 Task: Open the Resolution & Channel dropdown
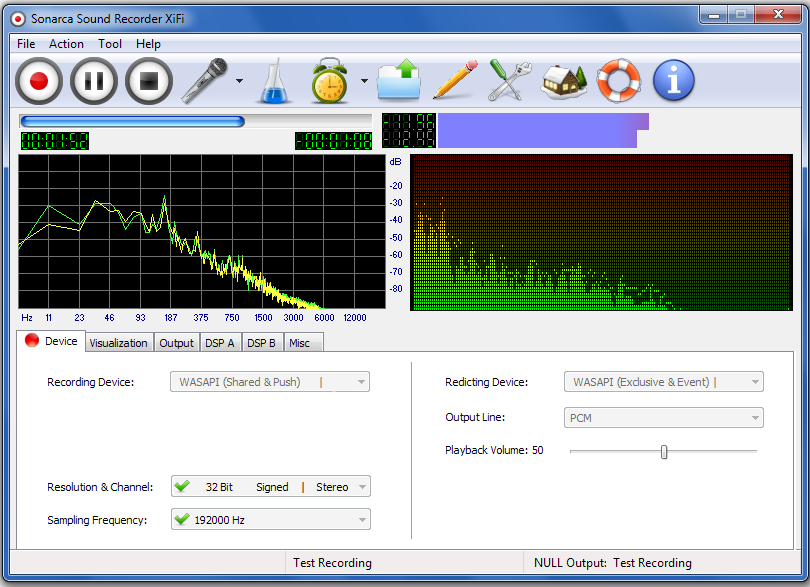[x=271, y=486]
